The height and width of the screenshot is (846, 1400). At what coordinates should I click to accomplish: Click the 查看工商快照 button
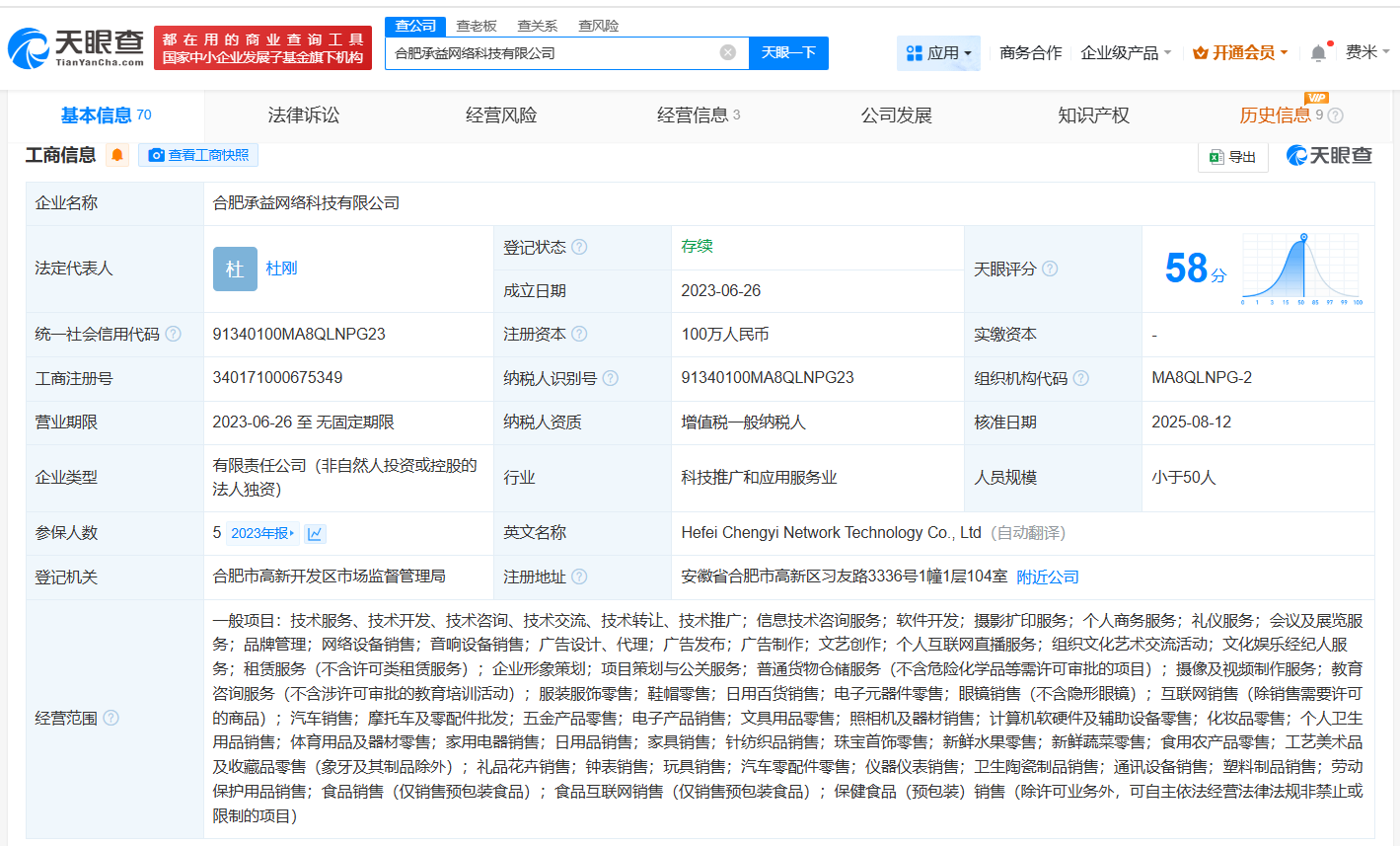click(198, 155)
